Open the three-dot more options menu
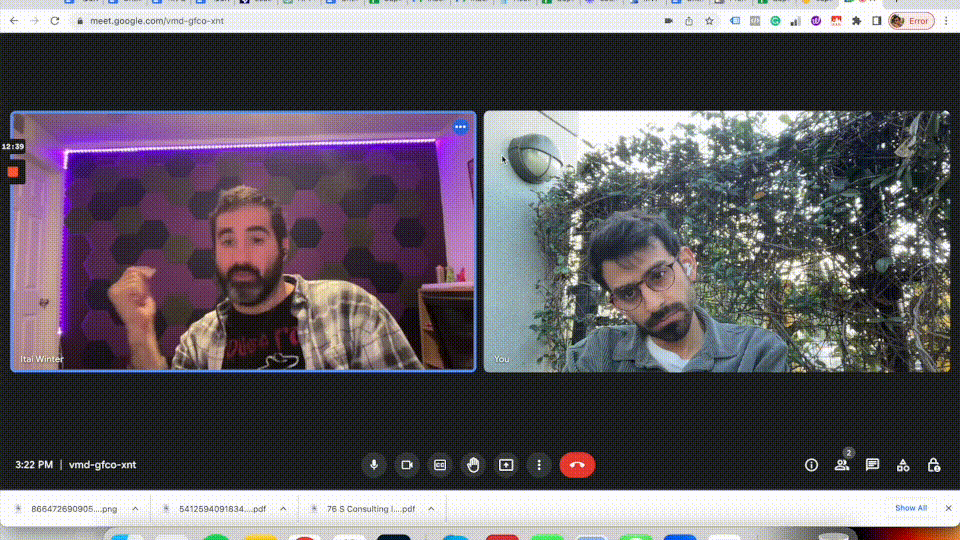Viewport: 960px width, 540px height. [539, 465]
